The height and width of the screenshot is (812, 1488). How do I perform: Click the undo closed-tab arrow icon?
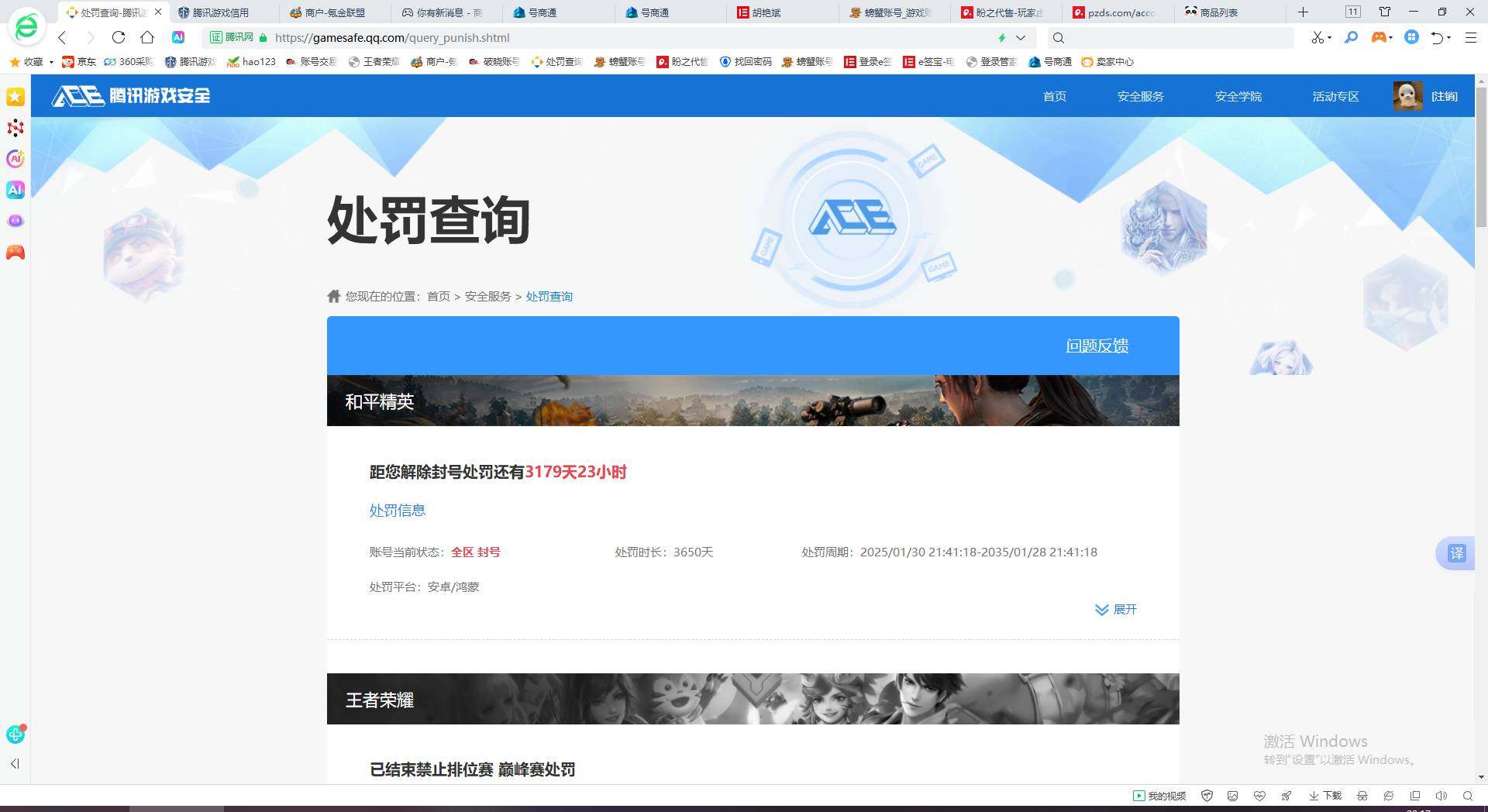pyautogui.click(x=1437, y=37)
